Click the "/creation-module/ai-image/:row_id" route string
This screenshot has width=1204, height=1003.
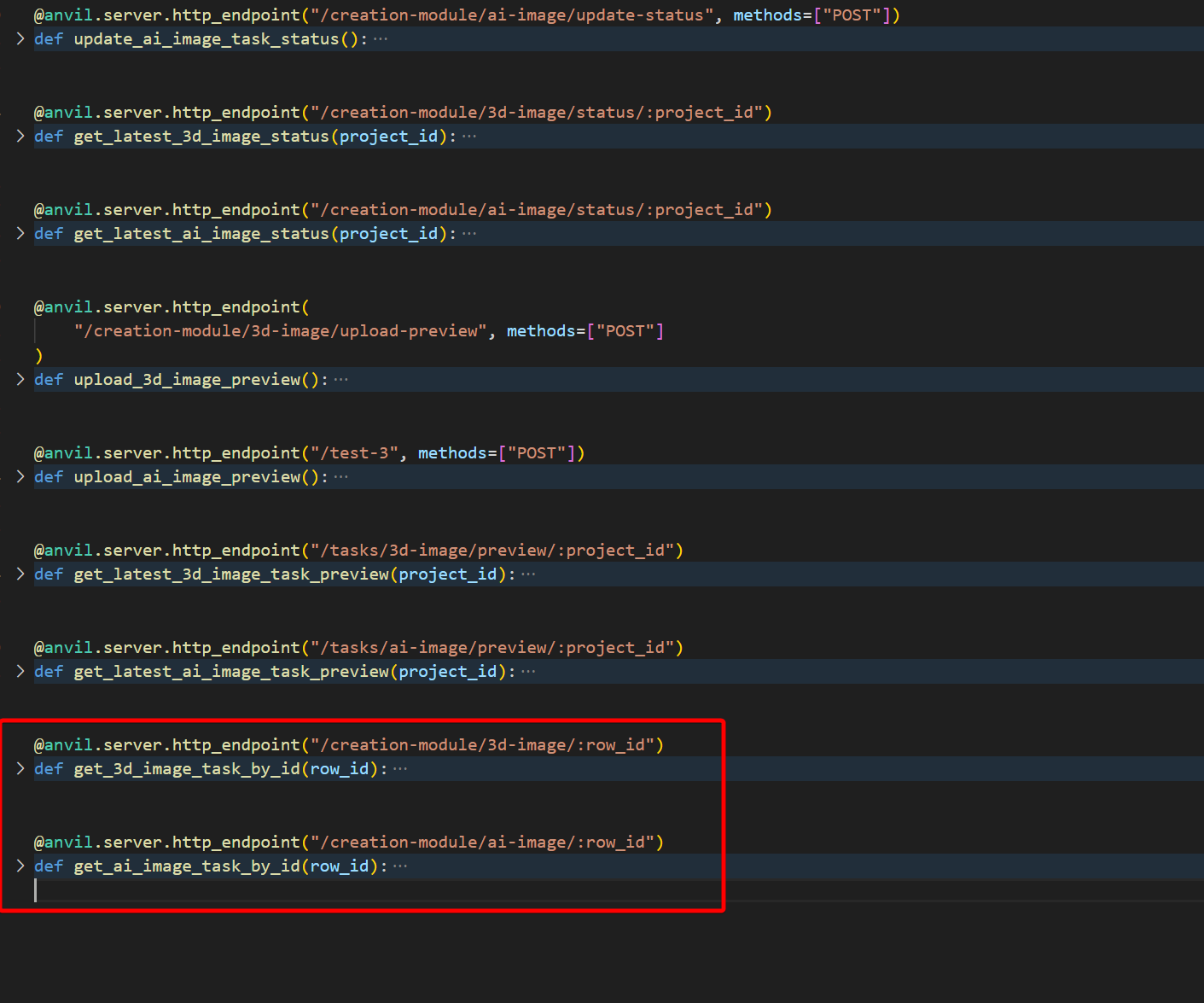(483, 843)
